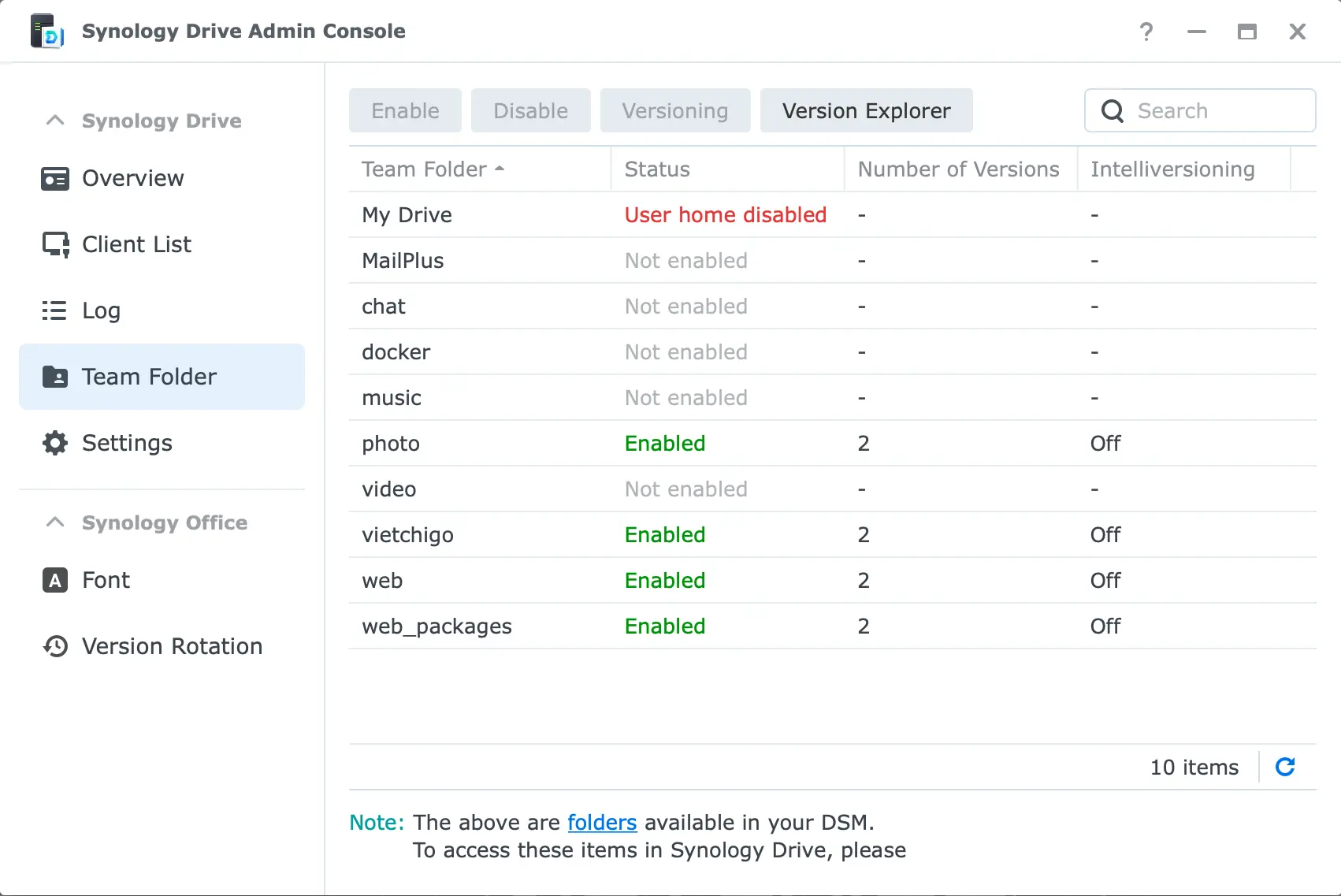Screen dimensions: 1341x896
Task: Click the Client List monitor icon
Action: 55,245
